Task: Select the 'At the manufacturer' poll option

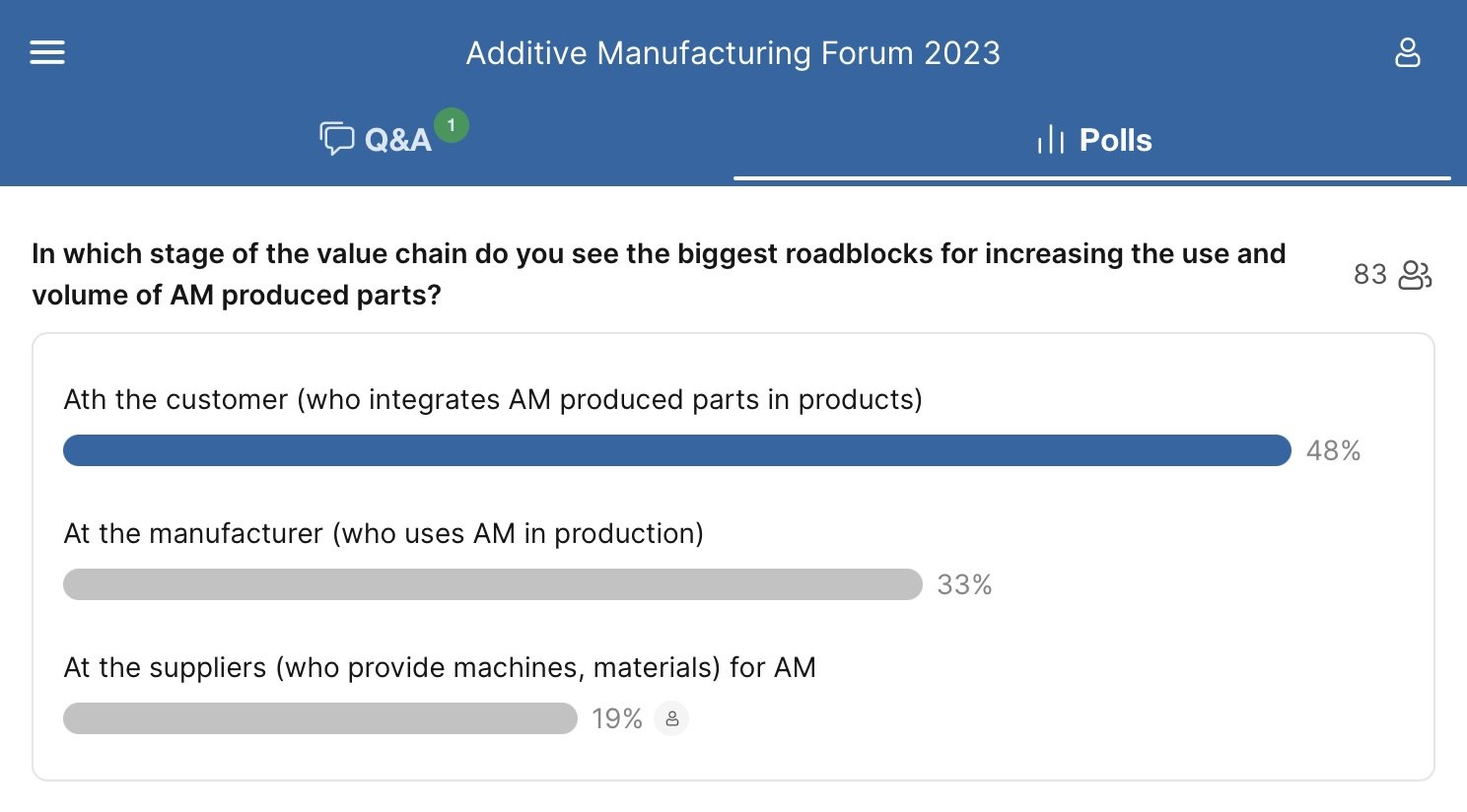Action: click(x=384, y=533)
